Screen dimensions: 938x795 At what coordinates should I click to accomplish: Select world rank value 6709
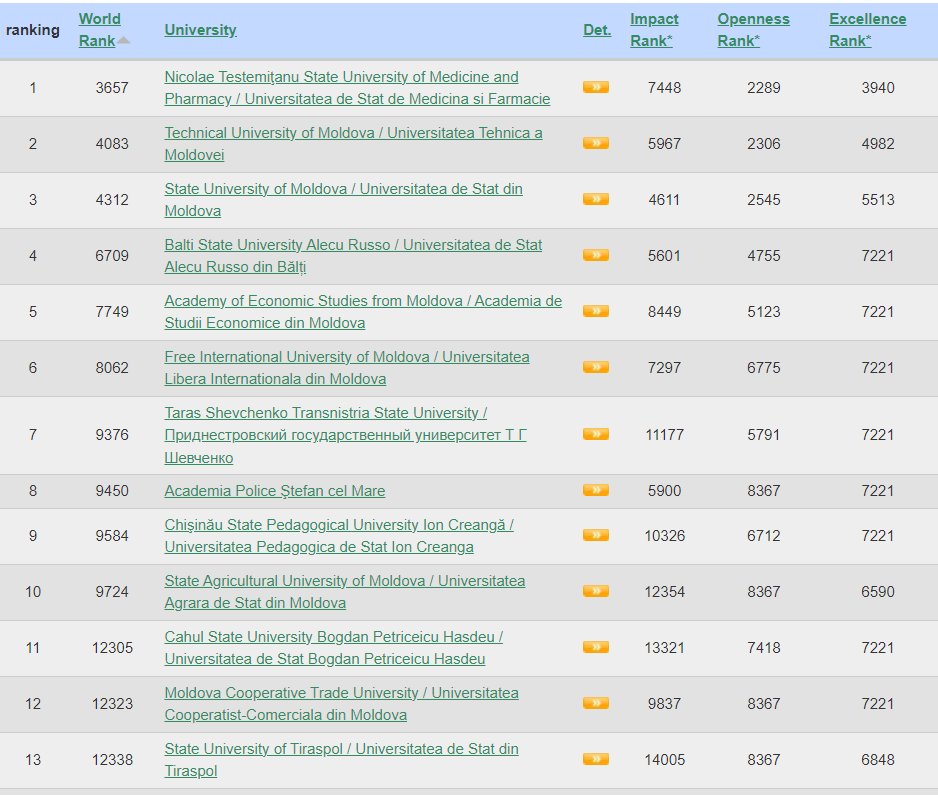coord(112,255)
